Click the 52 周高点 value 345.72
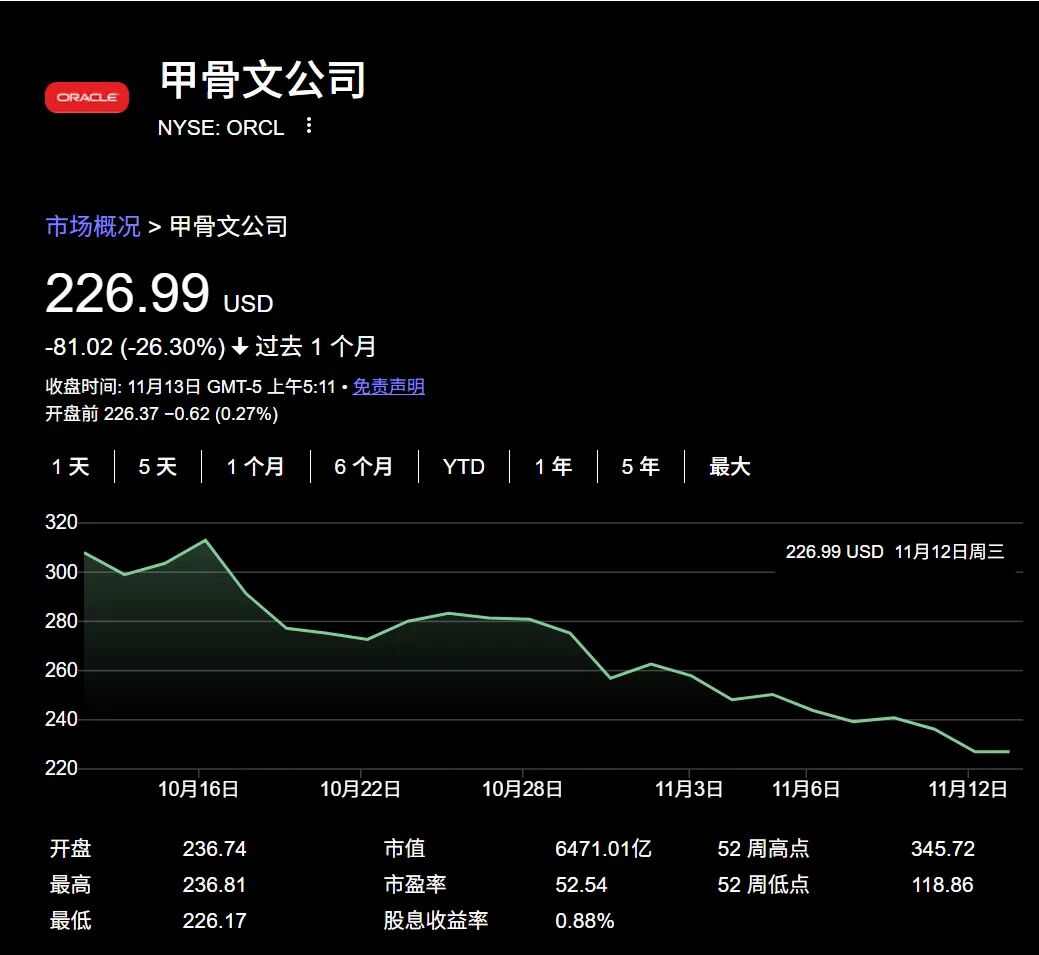The width and height of the screenshot is (1039, 955). tap(942, 848)
